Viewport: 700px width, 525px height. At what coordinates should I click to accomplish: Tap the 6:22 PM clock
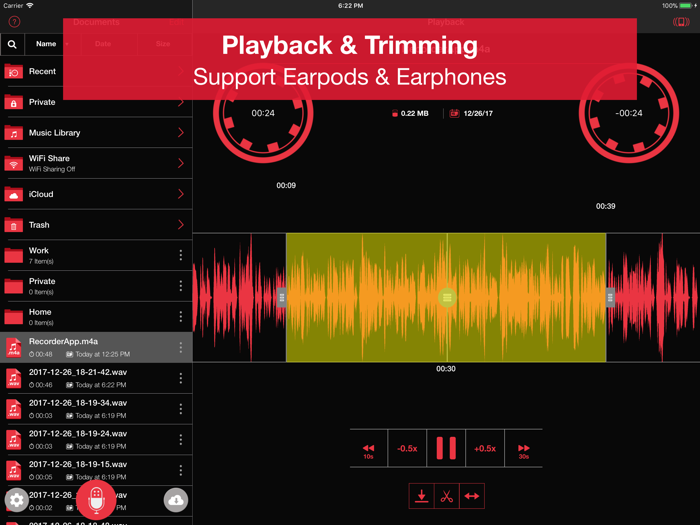point(350,5)
